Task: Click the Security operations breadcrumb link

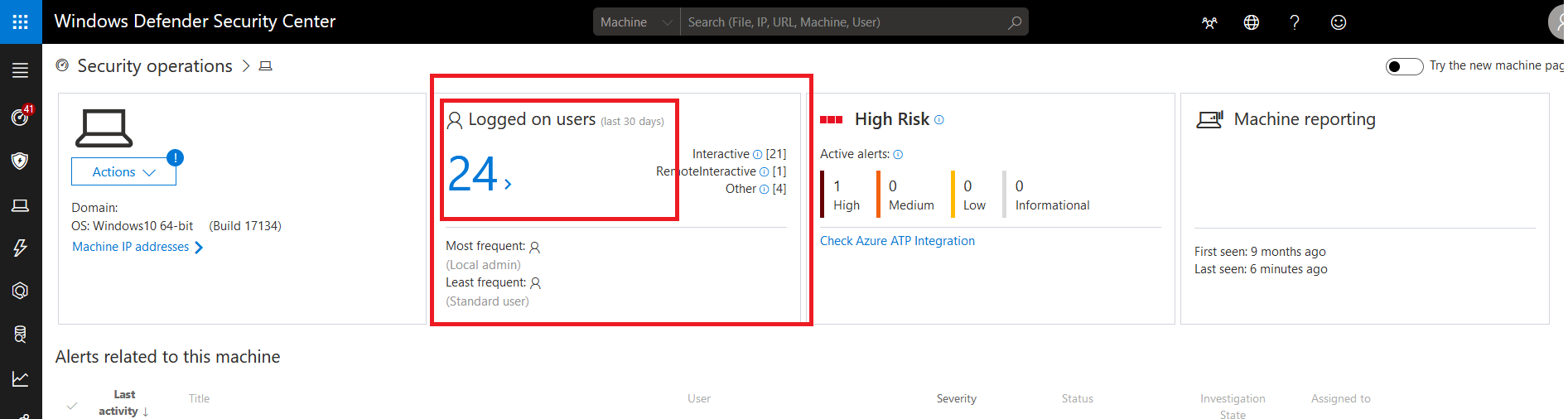Action: coord(155,65)
